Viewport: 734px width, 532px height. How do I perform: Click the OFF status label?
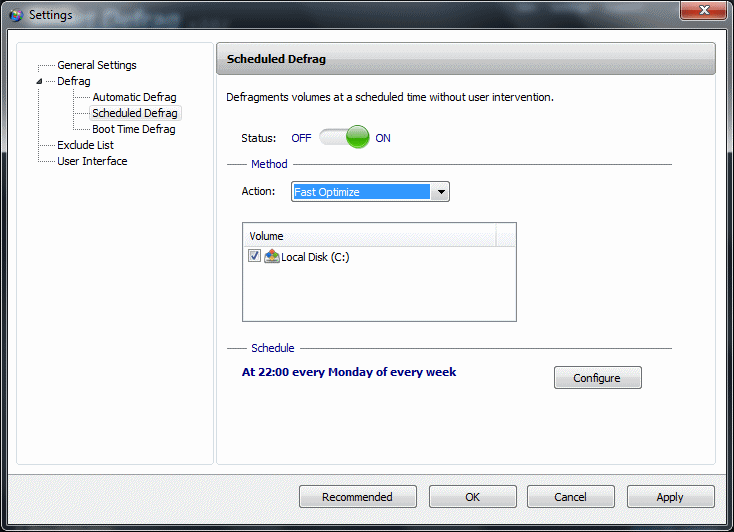point(301,138)
